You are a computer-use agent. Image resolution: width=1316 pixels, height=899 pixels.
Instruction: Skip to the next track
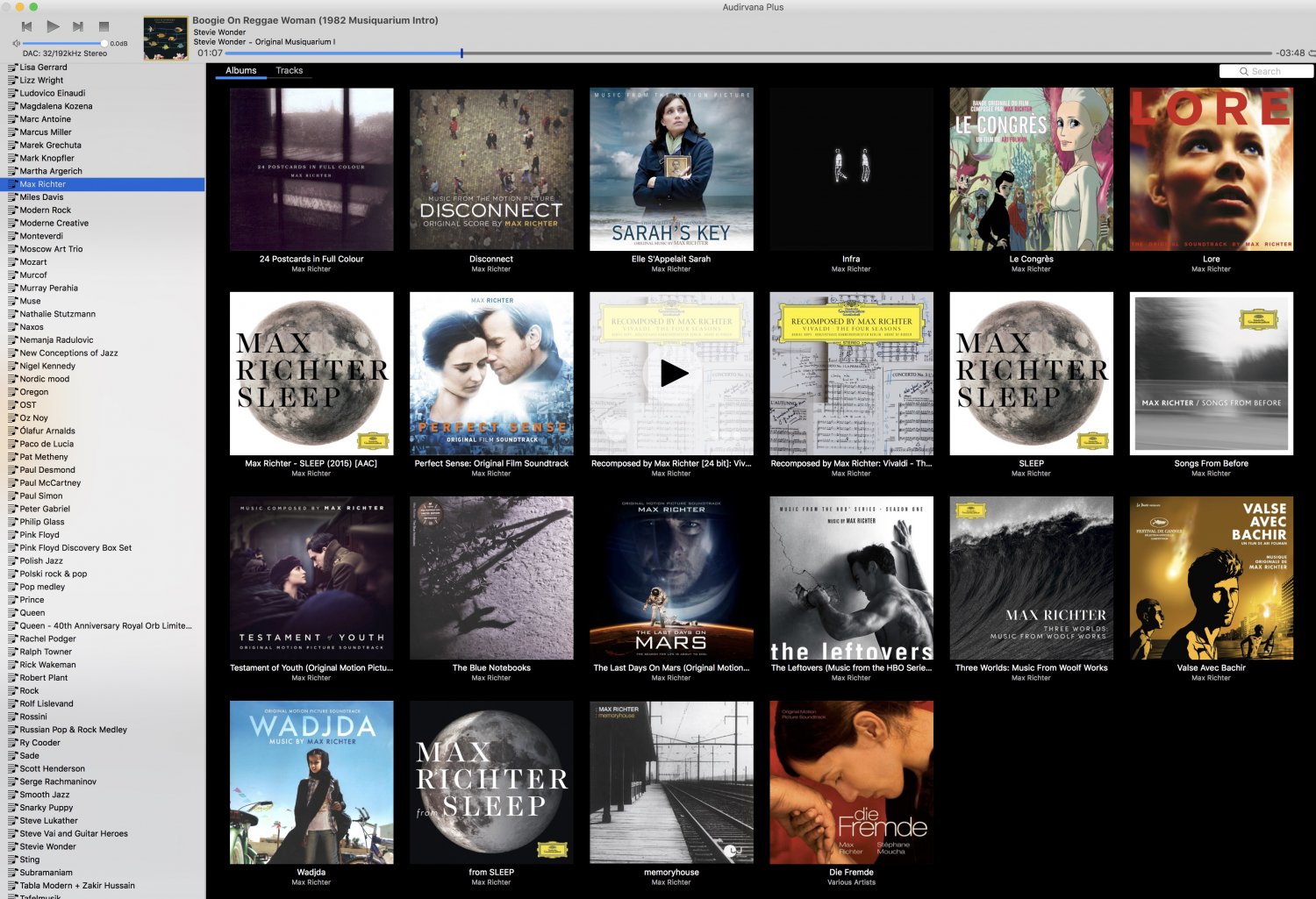pyautogui.click(x=78, y=26)
